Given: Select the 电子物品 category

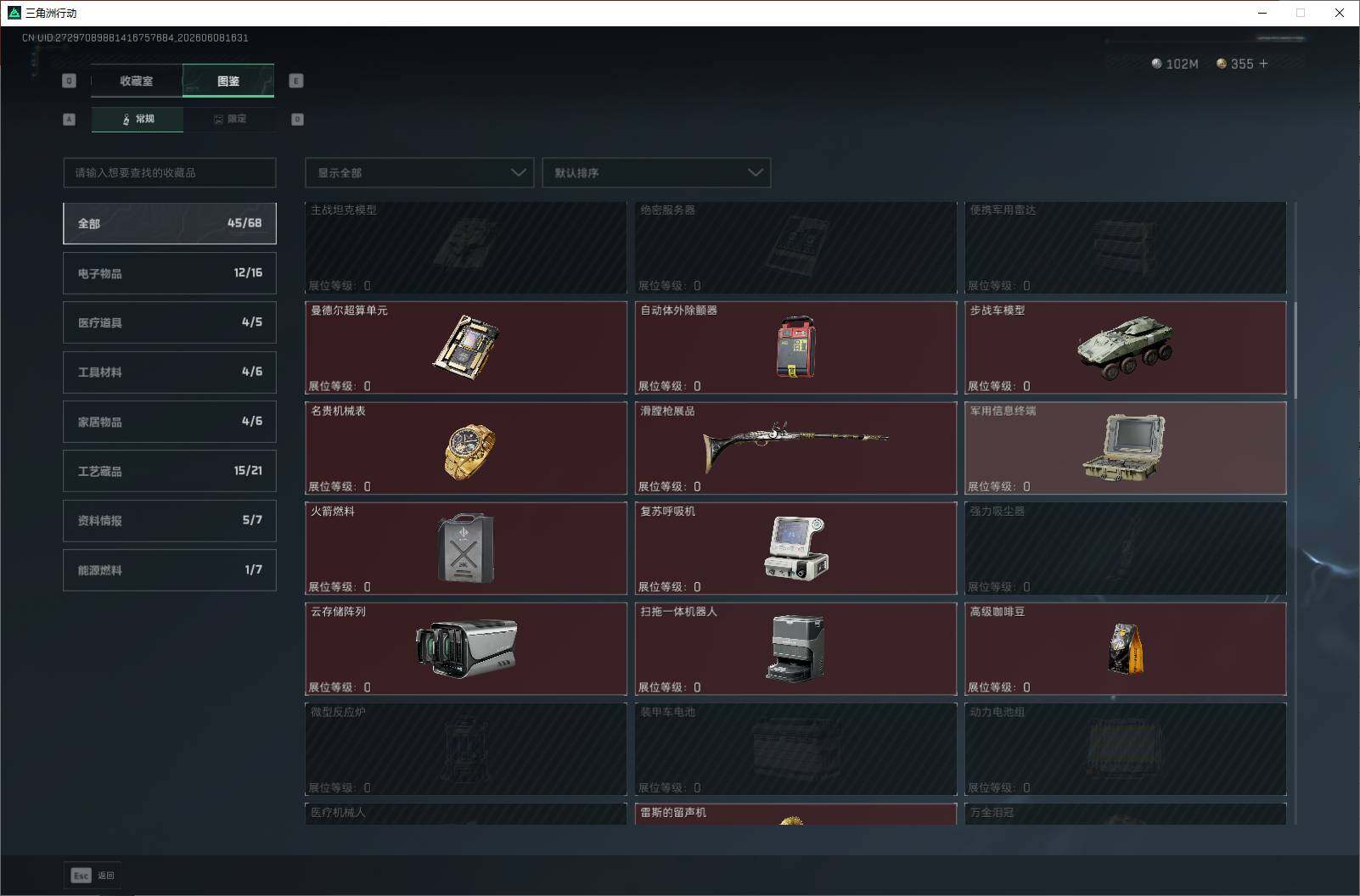Looking at the screenshot, I should [170, 273].
